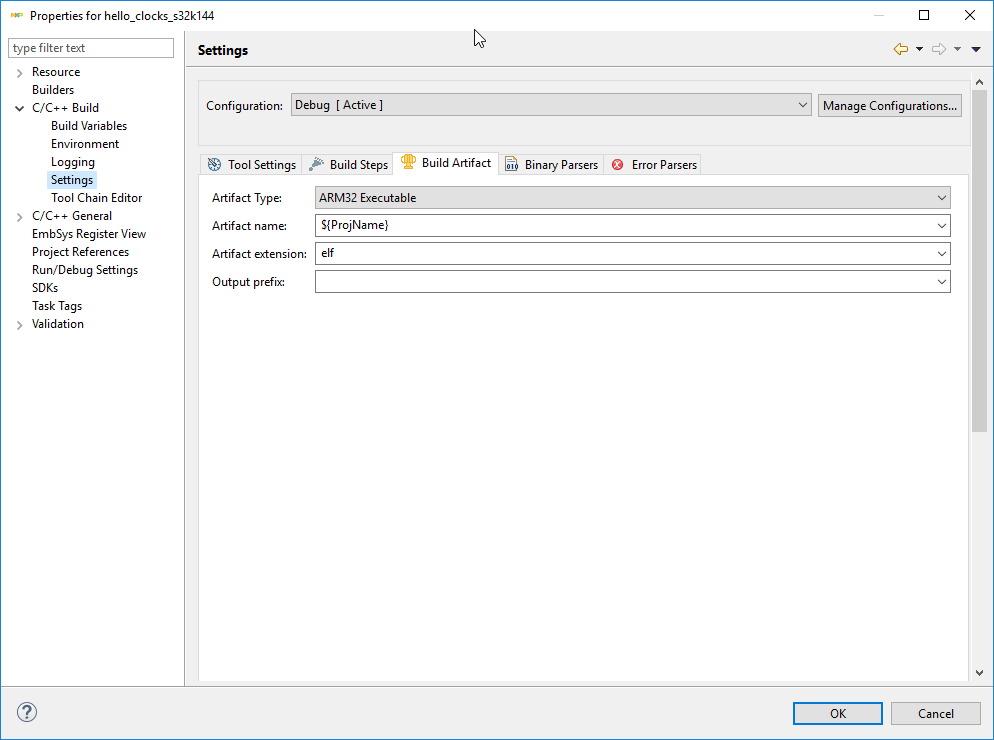This screenshot has height=740, width=994.
Task: Click the vertical scrollbar thumb
Action: (979, 261)
